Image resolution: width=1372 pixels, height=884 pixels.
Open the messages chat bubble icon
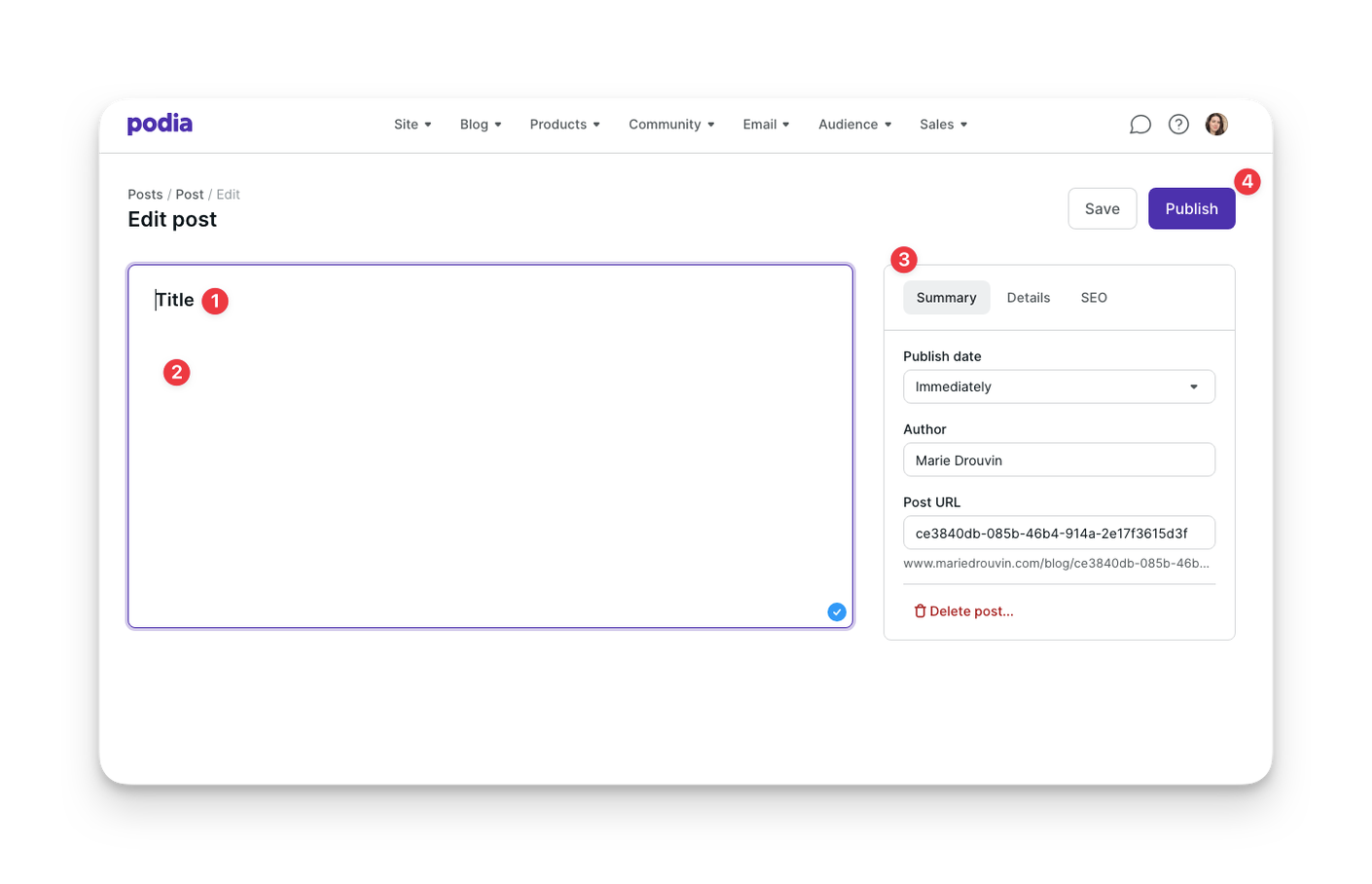[1139, 125]
